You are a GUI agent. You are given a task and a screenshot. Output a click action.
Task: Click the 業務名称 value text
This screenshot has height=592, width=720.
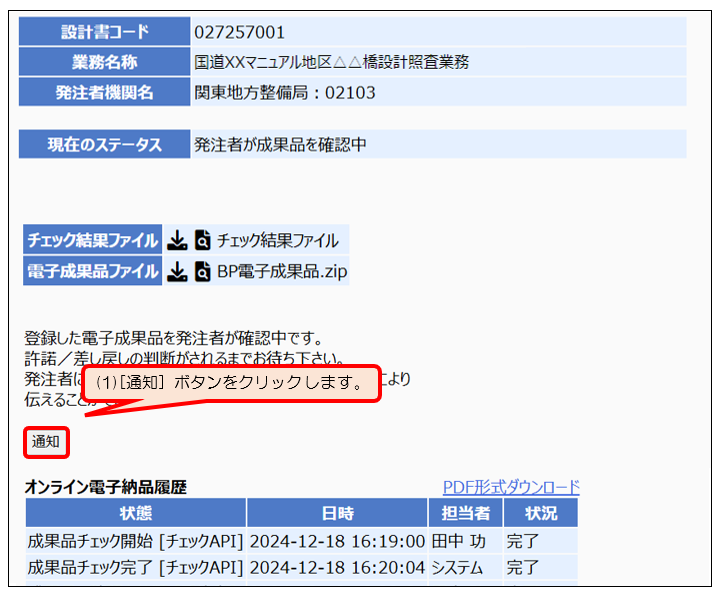click(x=331, y=62)
